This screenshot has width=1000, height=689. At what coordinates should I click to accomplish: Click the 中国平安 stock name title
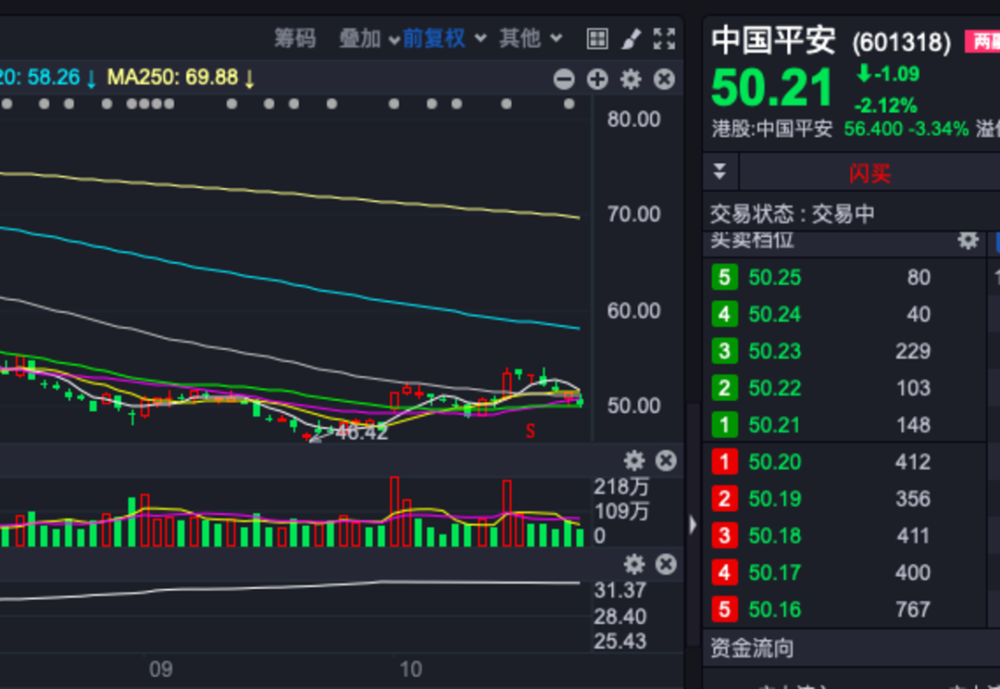point(774,40)
